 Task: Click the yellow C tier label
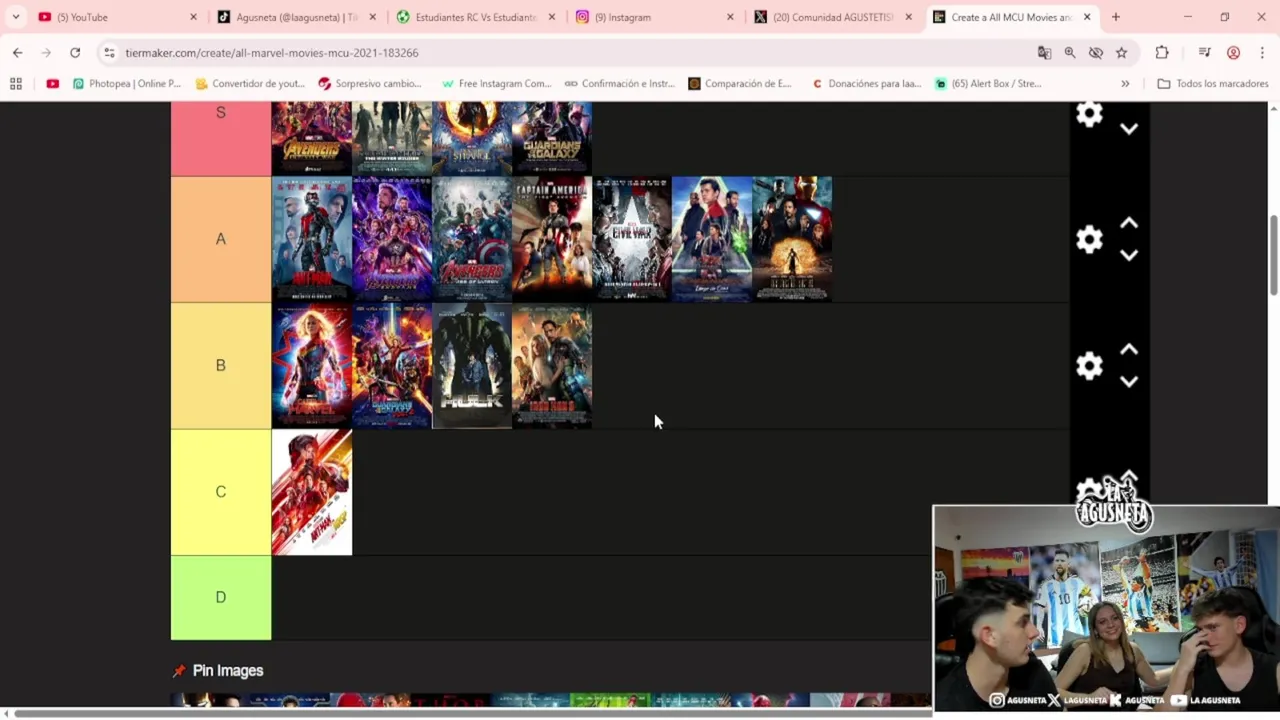pyautogui.click(x=221, y=492)
